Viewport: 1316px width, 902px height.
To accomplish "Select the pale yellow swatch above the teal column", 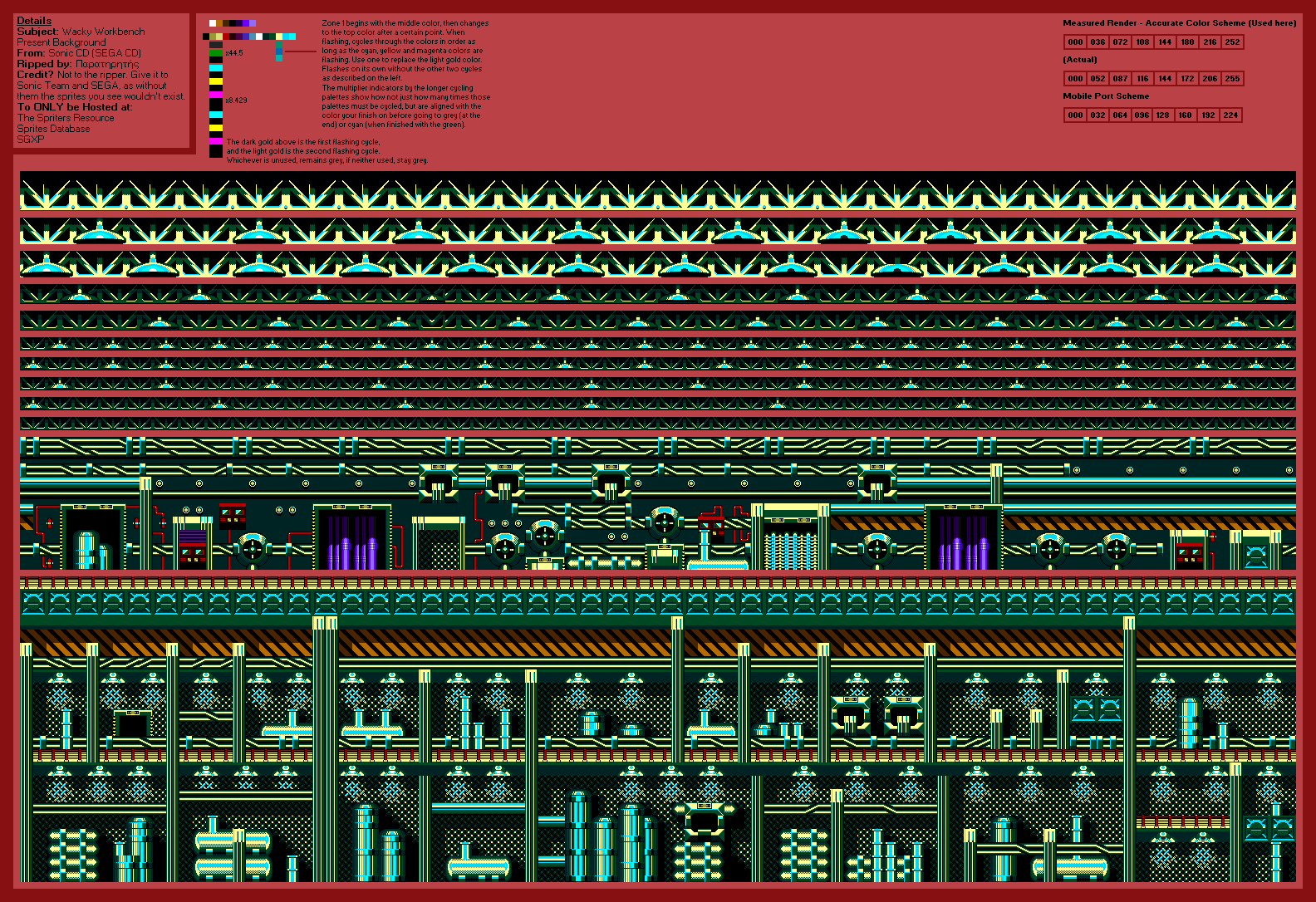I will 279,37.
